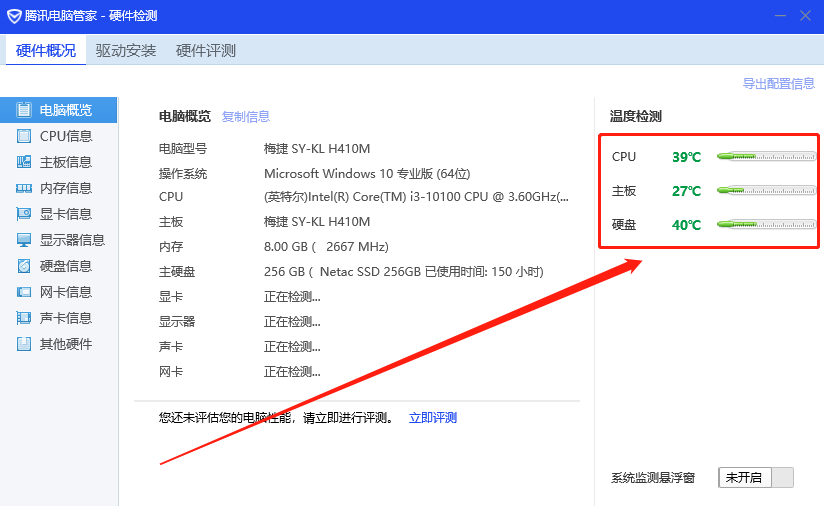Click the 主板信息 motherboard icon

(x=24, y=162)
